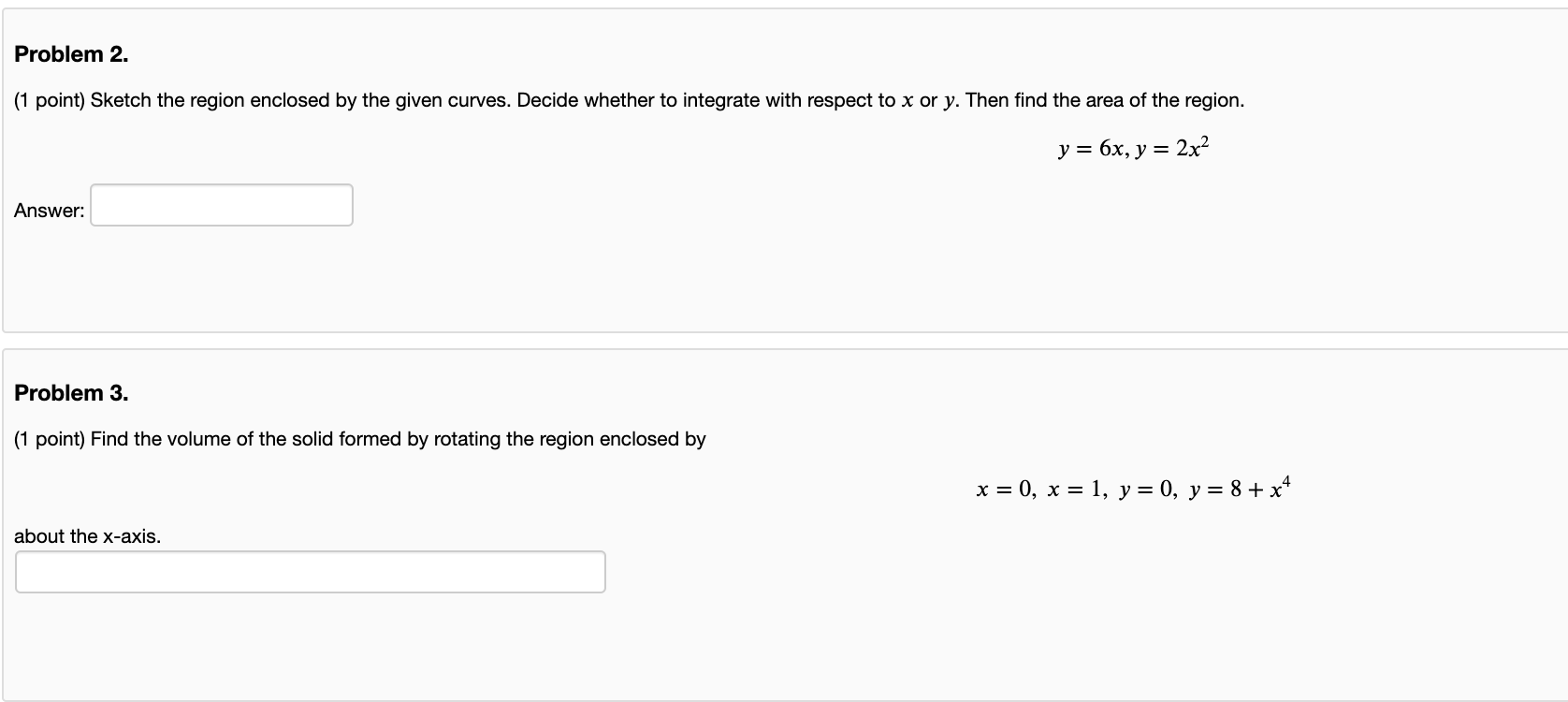Click the answer box for Problem 3

coord(310,571)
